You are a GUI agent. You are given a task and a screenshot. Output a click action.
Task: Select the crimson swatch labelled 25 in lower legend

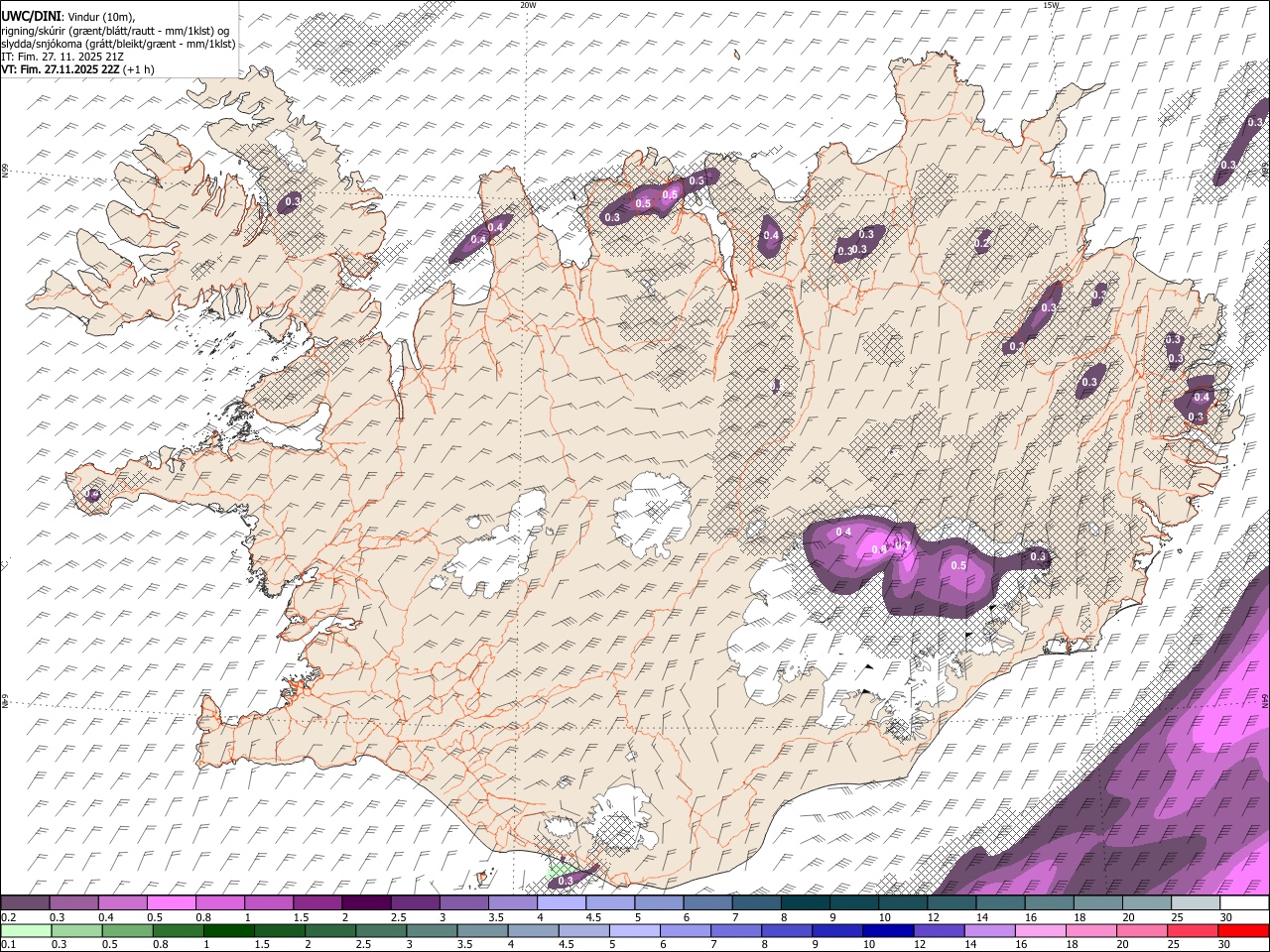point(1193,930)
